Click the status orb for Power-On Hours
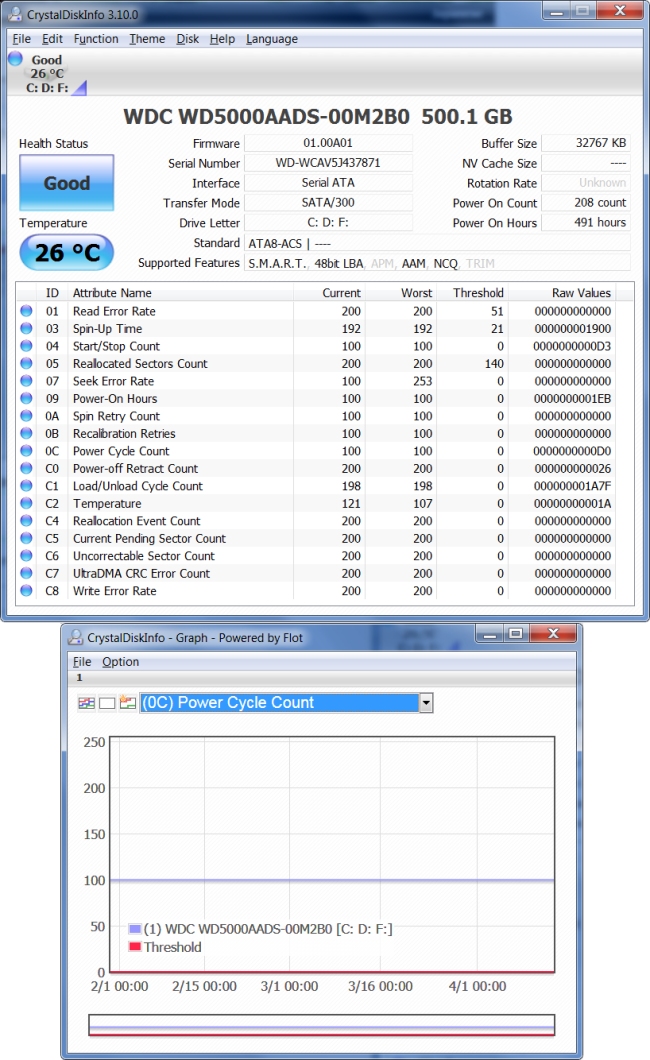This screenshot has width=650, height=1060. 26,399
